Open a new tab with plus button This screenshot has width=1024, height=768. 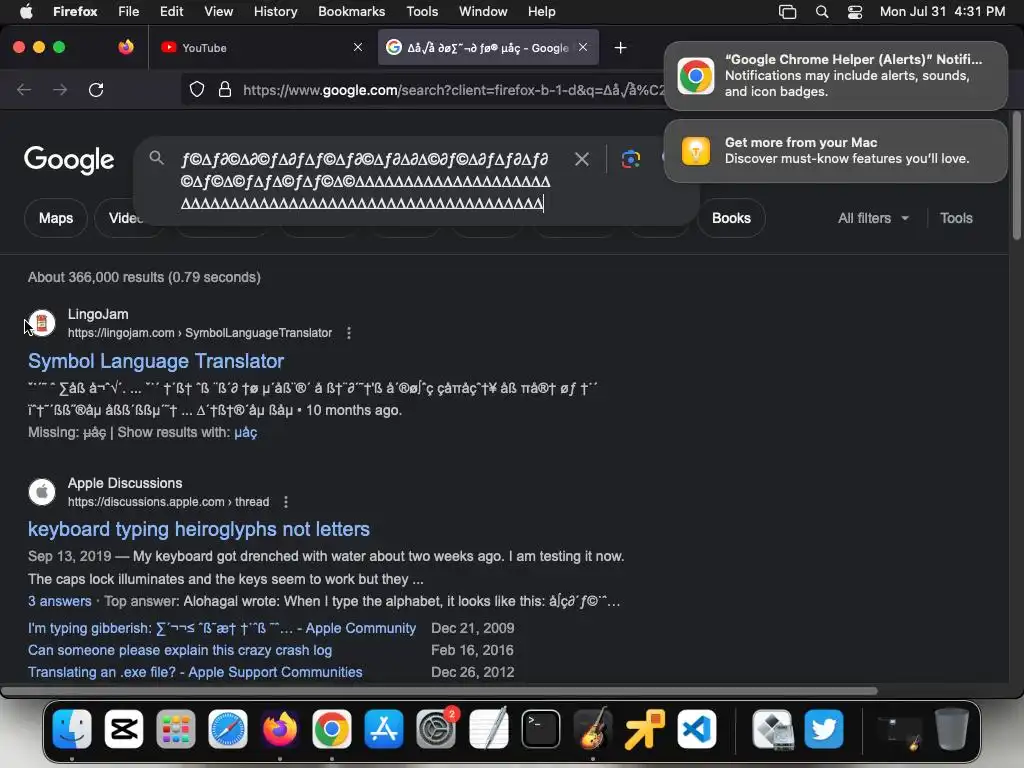tap(620, 48)
